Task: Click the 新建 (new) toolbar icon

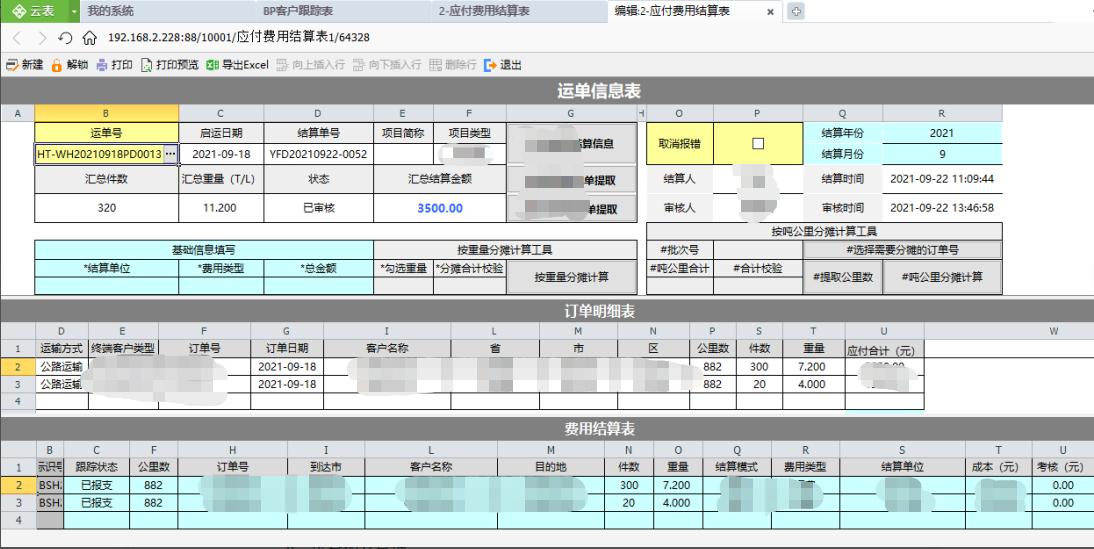Action: coord(12,65)
